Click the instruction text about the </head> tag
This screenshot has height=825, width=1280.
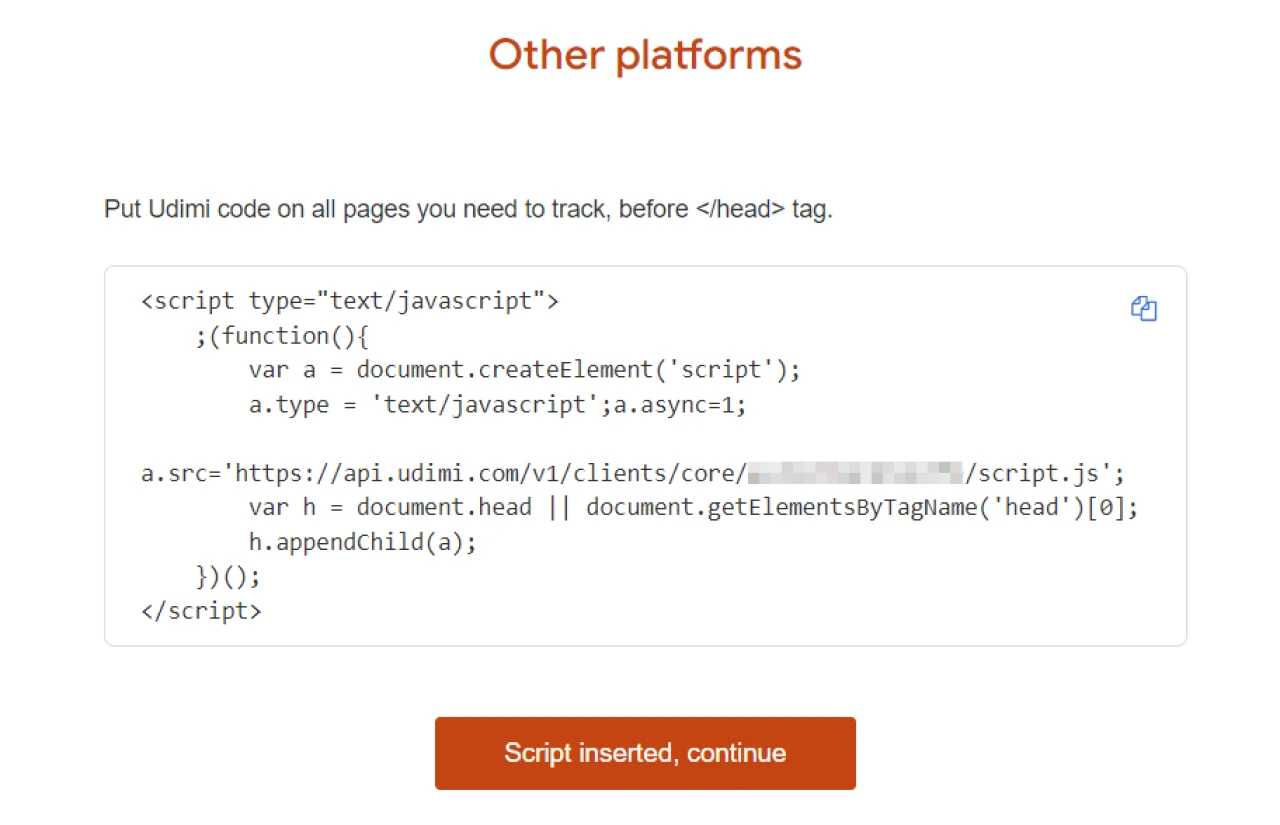pos(468,210)
